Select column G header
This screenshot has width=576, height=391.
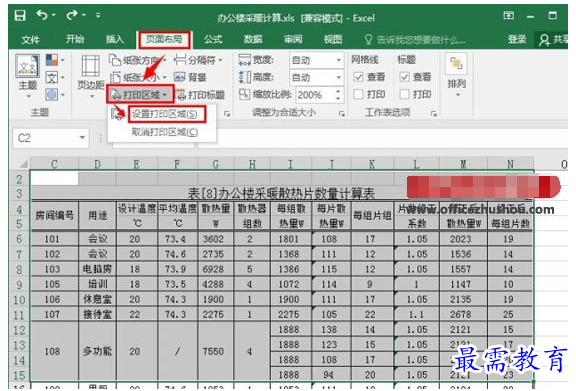coord(216,164)
